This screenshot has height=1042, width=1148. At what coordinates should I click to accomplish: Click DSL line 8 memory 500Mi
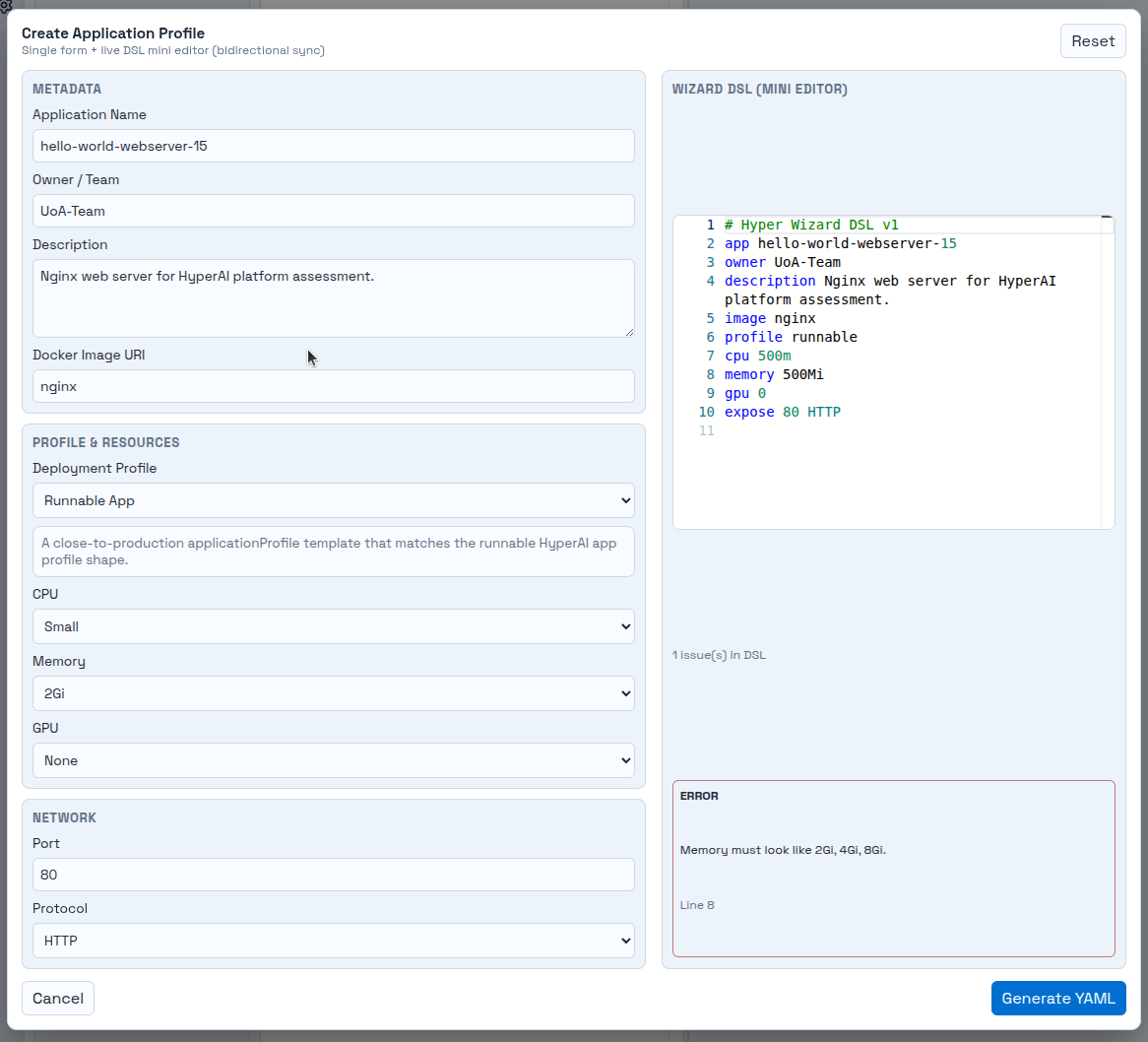[x=774, y=374]
